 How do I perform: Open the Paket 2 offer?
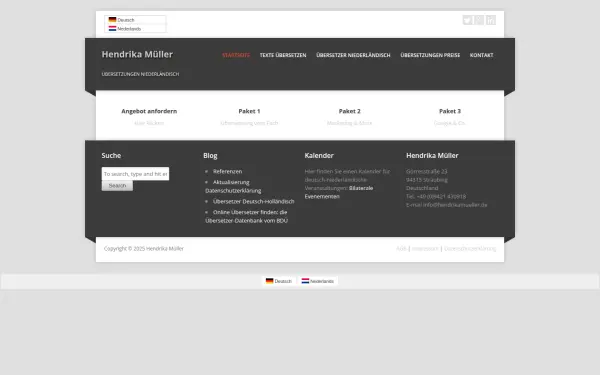point(349,111)
